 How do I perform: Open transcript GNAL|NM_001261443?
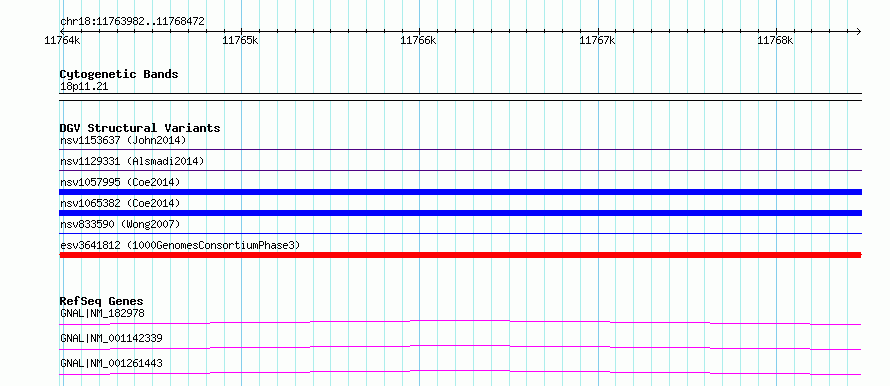click(111, 363)
